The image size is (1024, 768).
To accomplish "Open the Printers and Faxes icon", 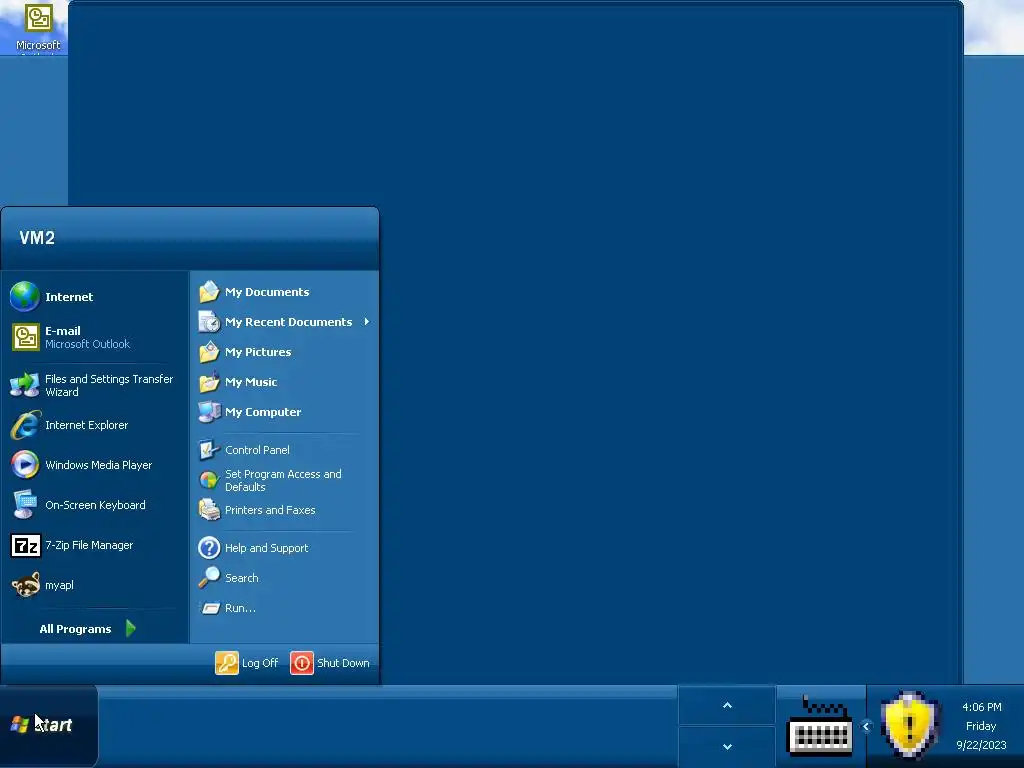I will pos(209,510).
